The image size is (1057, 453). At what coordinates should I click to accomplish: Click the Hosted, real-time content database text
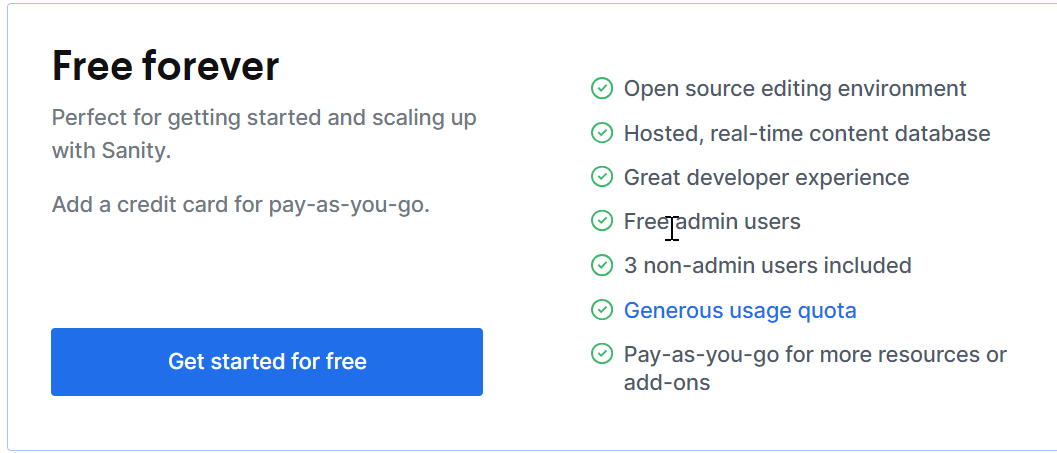(x=807, y=133)
